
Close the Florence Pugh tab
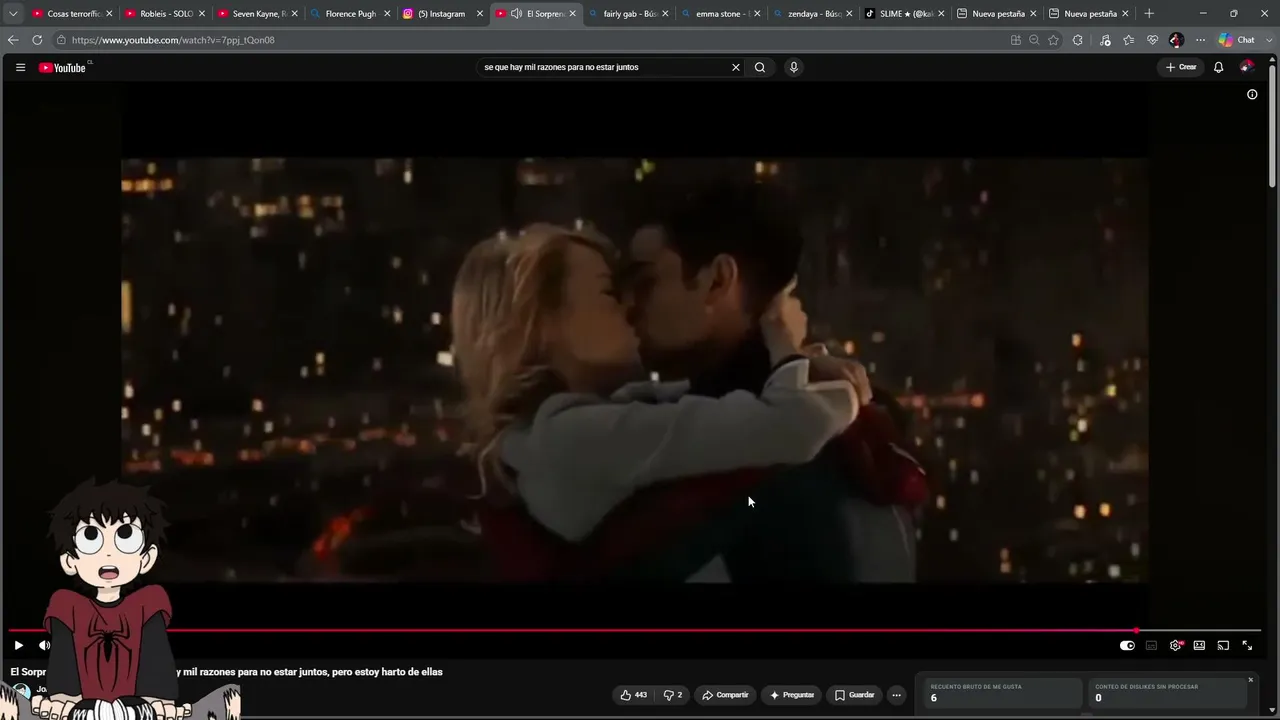tap(387, 14)
